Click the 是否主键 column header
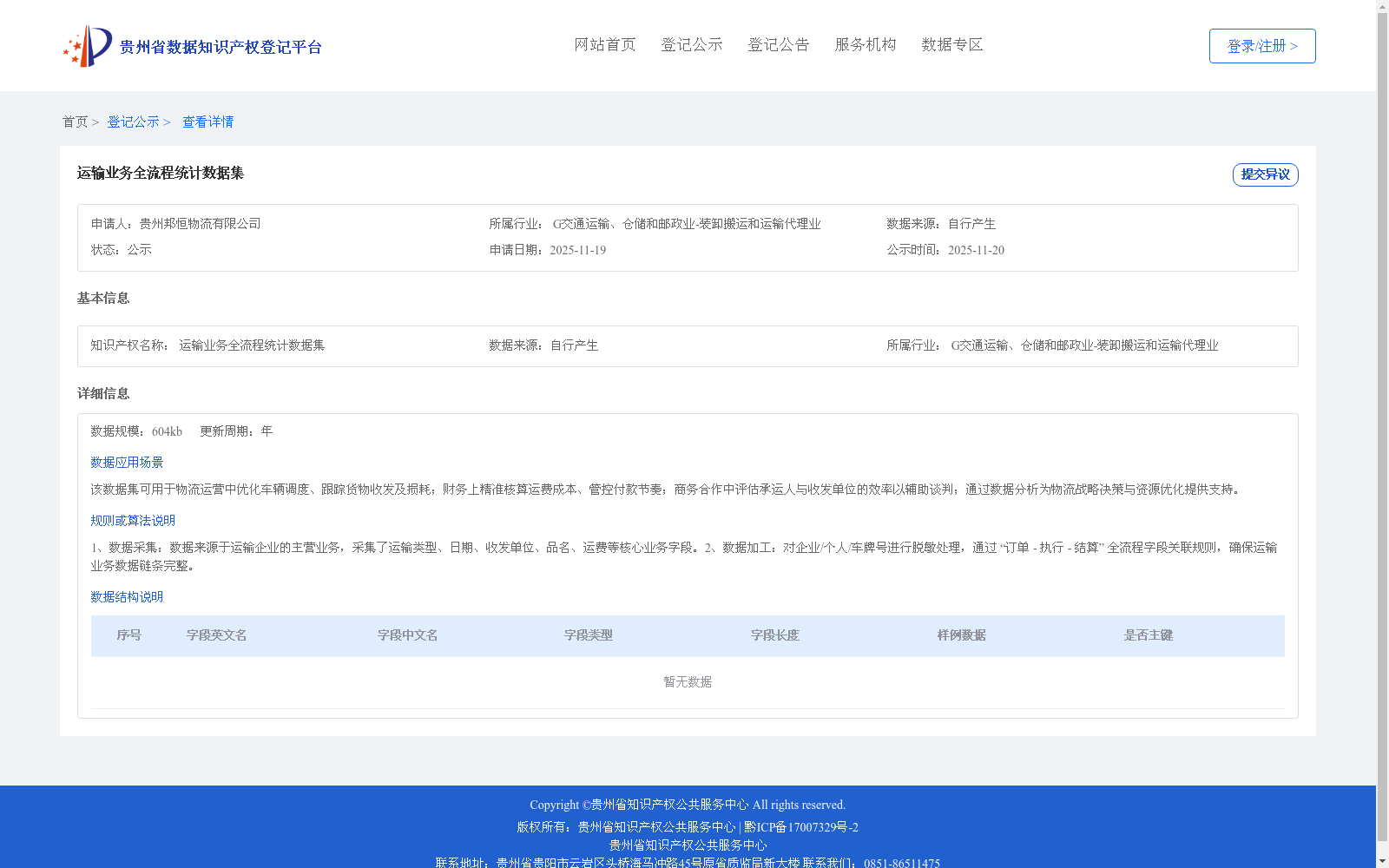 [1149, 635]
